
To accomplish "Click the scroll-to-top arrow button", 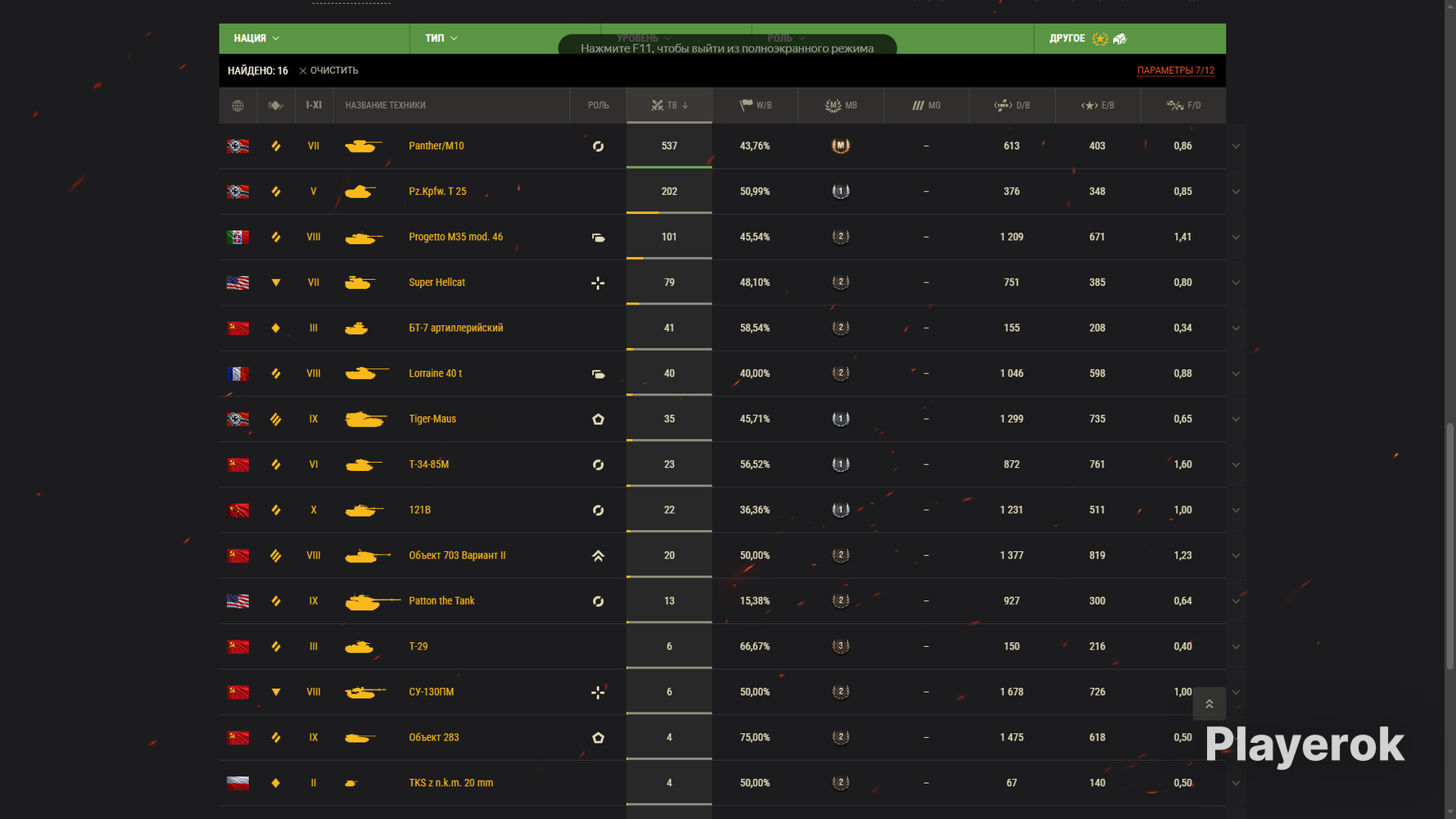I will [x=1209, y=704].
